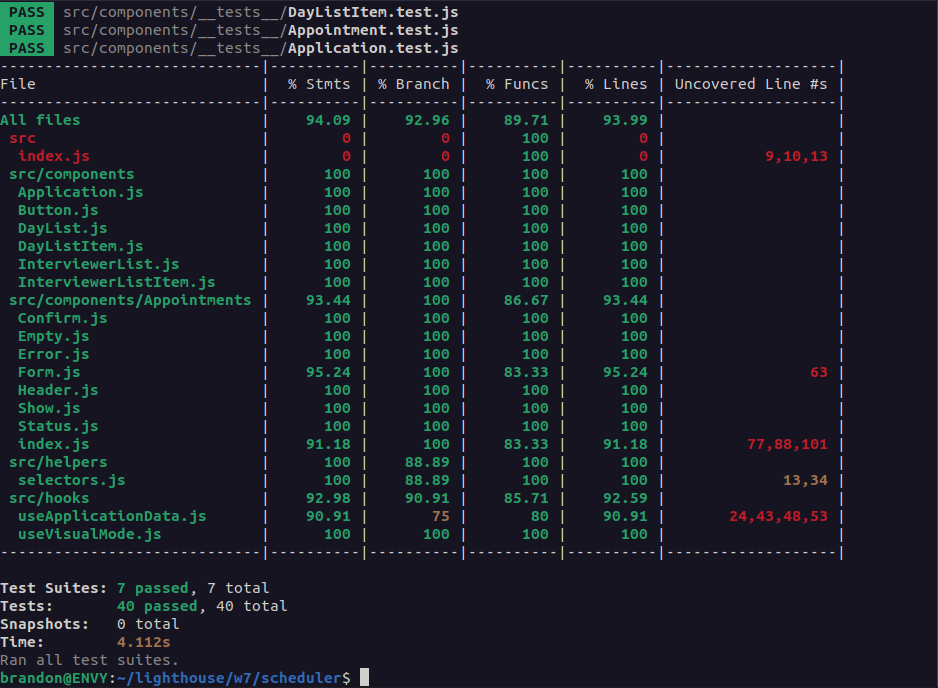The image size is (938, 688).
Task: Click 86.67 funcs value for Appointments folder
Action: (526, 300)
